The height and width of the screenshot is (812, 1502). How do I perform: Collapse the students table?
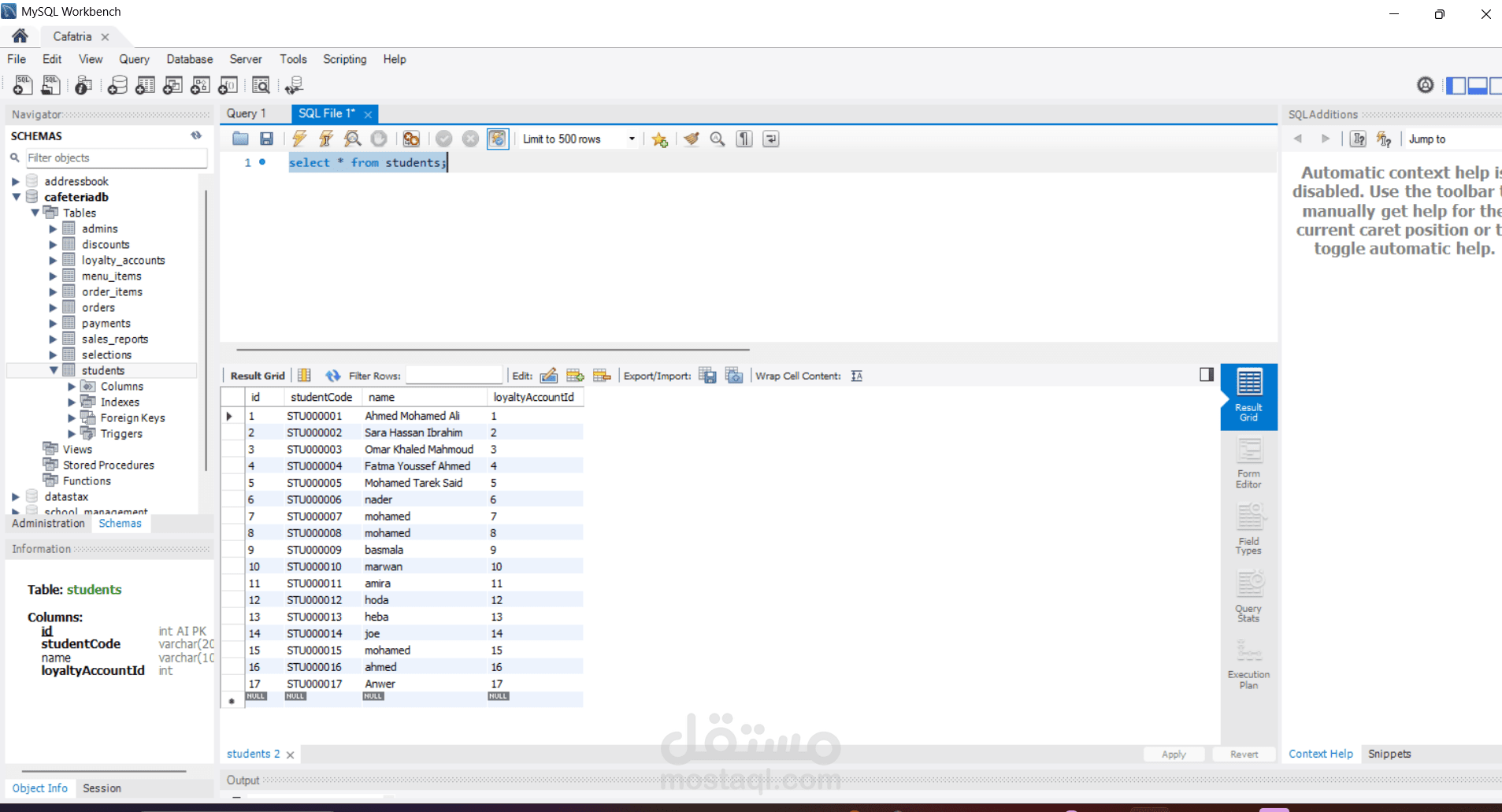54,370
